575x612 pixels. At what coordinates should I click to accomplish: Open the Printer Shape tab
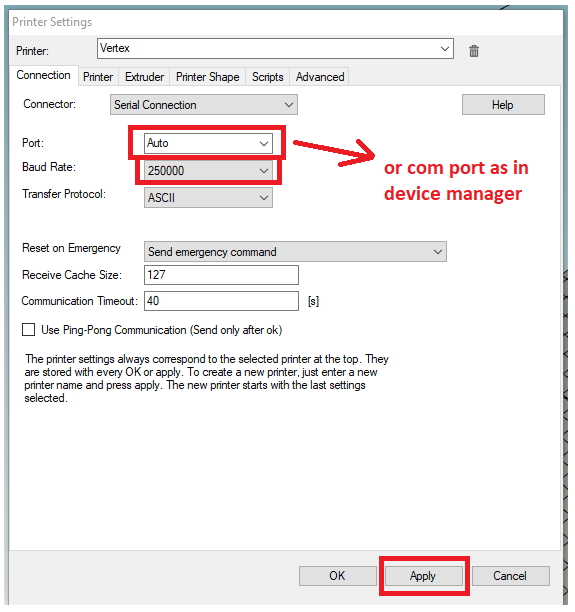[207, 77]
